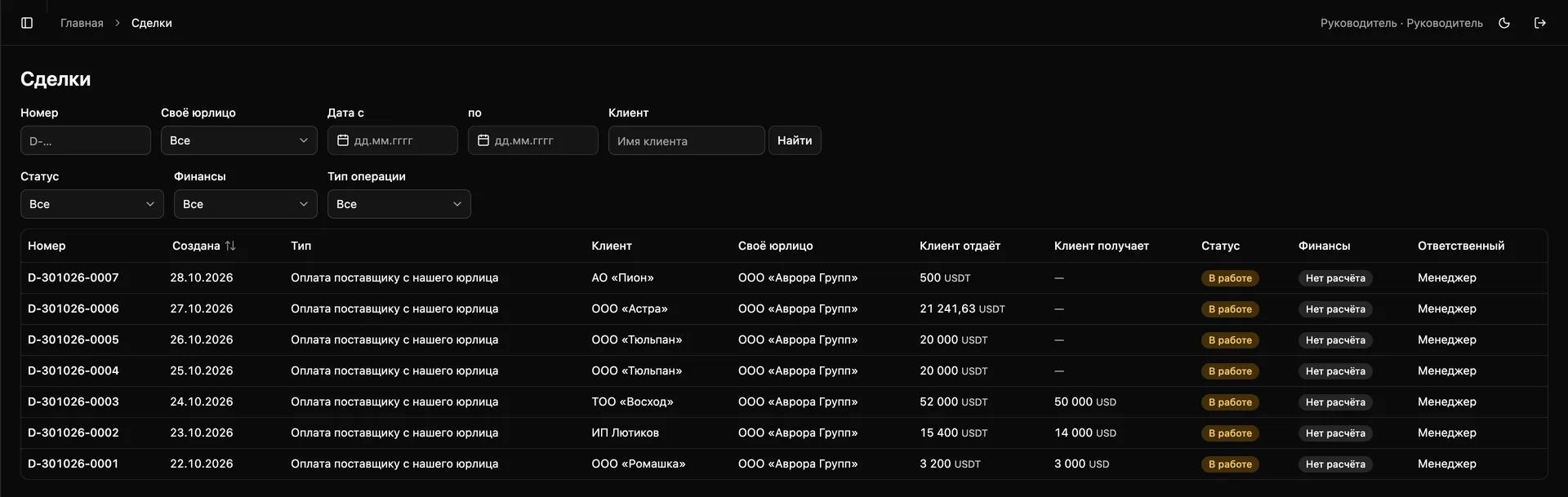Click client ИП Лютиков
This screenshot has width=1568, height=497.
tap(626, 433)
